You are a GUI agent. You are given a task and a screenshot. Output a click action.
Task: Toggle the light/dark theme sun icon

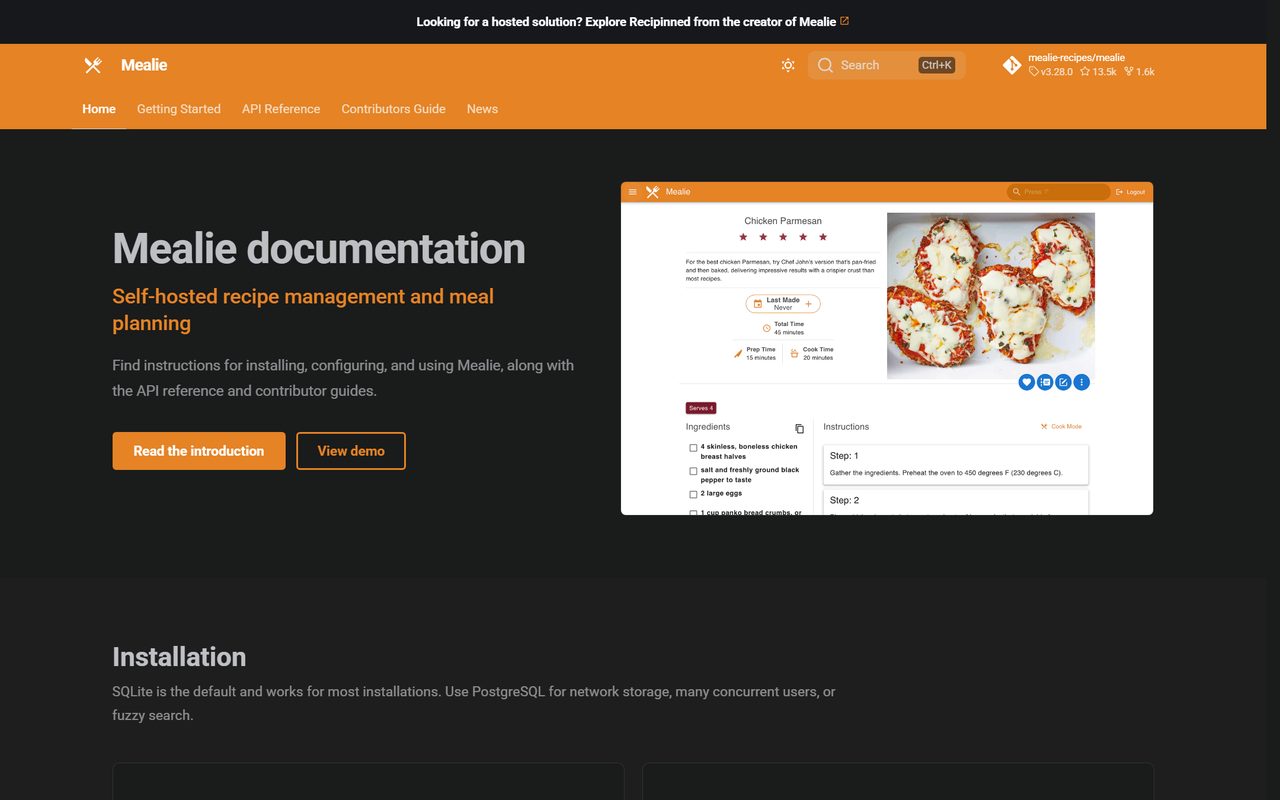point(788,65)
